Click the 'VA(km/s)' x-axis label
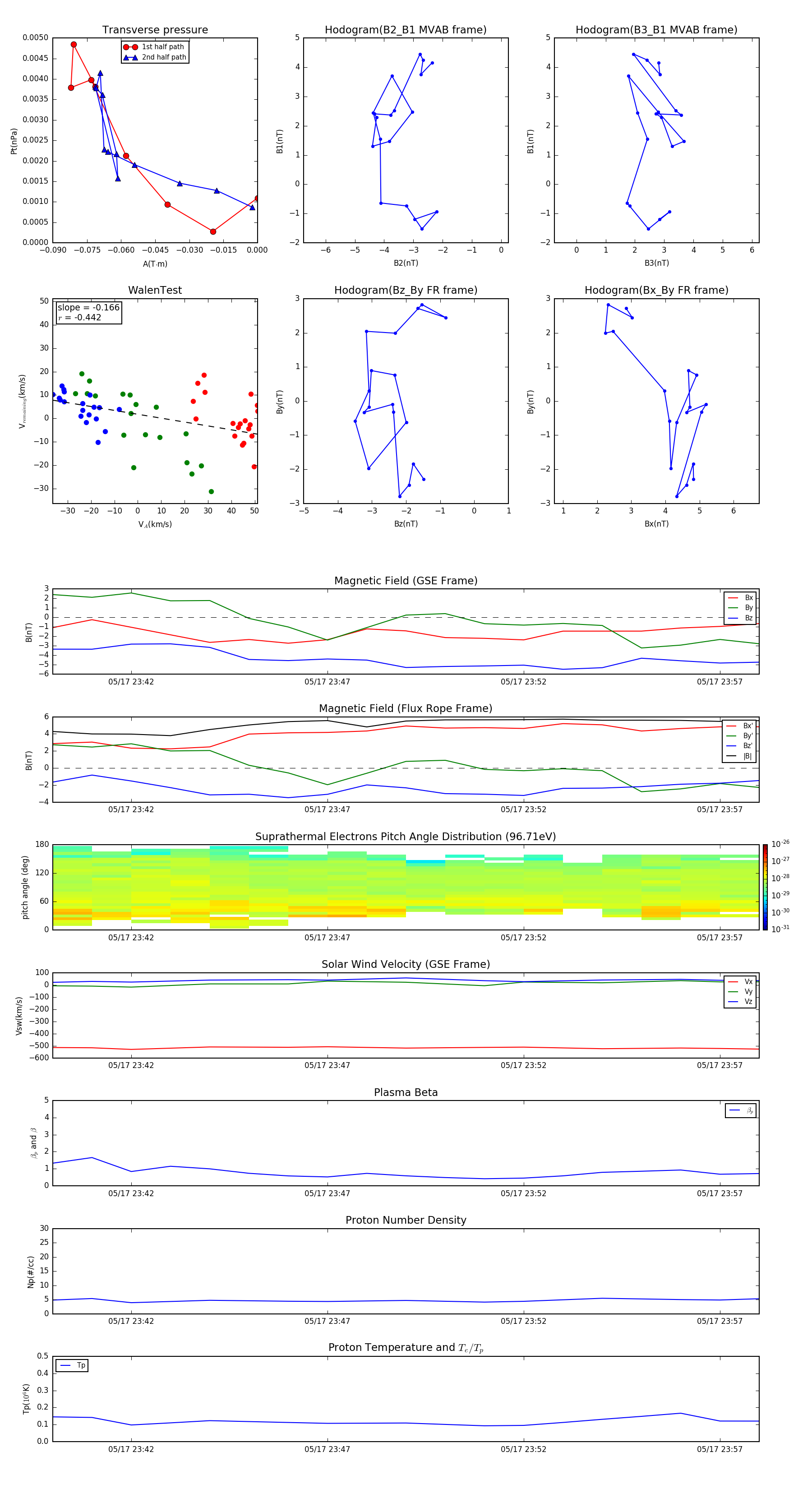This screenshot has width=812, height=1489. (155, 524)
